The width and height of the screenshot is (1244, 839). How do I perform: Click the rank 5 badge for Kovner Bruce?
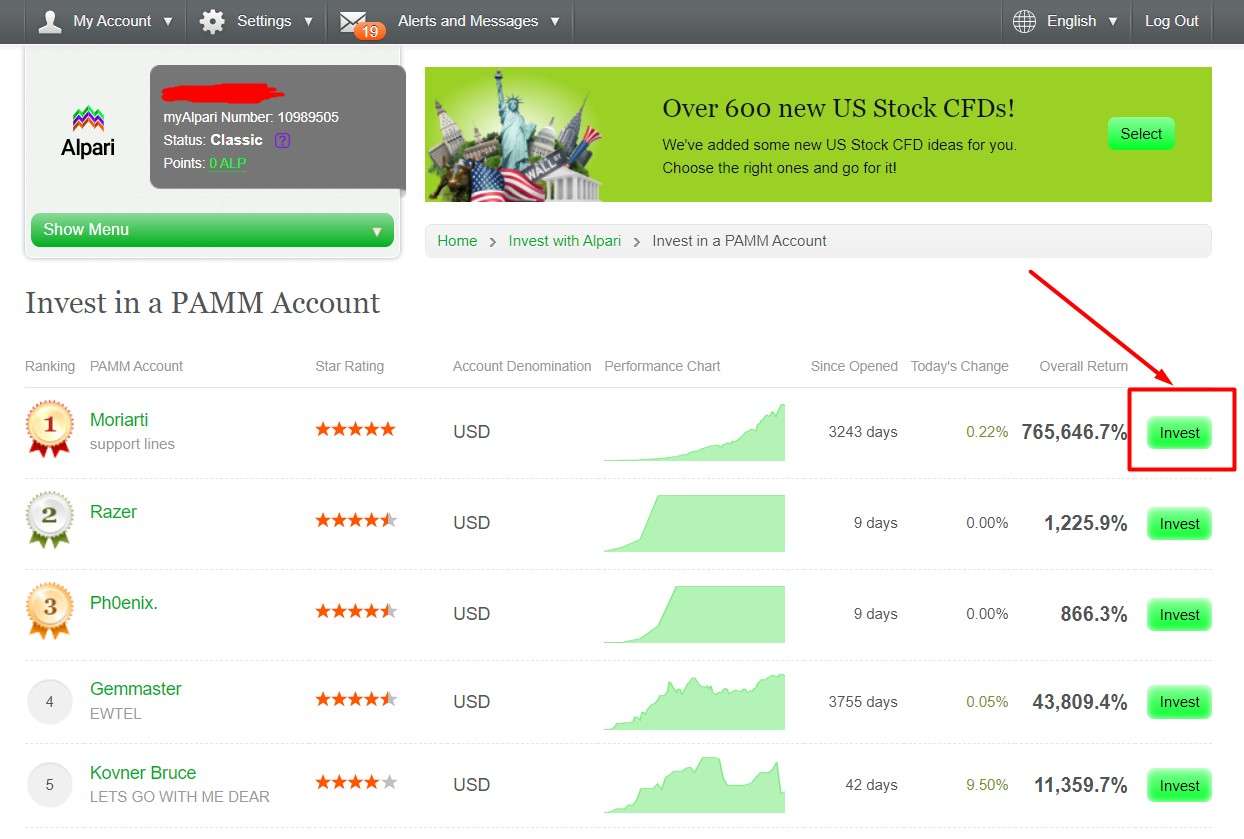(50, 785)
